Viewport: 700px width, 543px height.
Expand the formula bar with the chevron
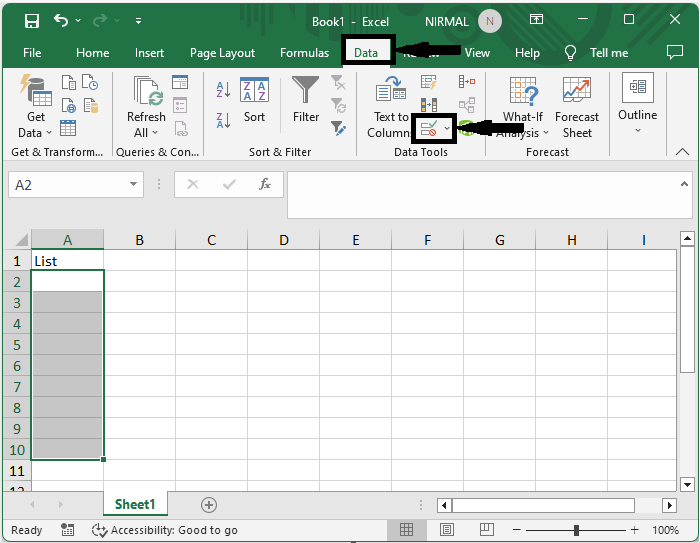[684, 184]
